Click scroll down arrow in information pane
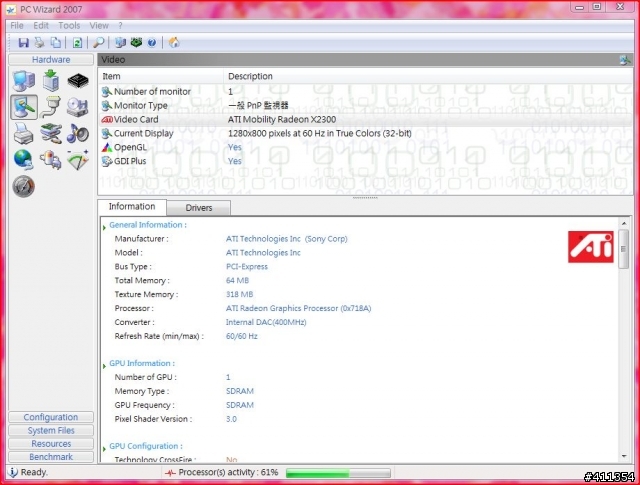640x485 pixels. click(x=624, y=456)
